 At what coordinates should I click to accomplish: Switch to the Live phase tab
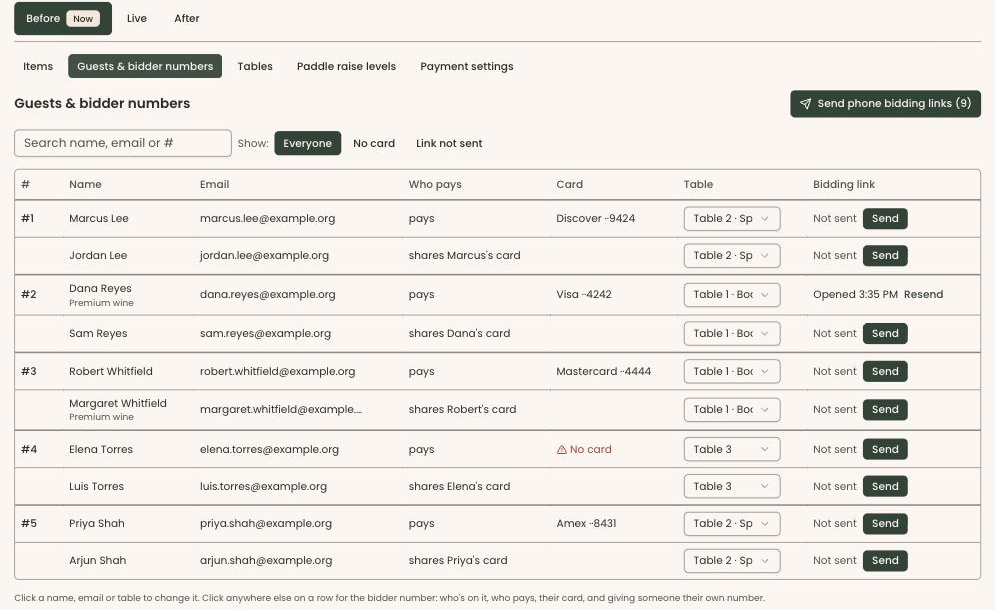tap(137, 18)
